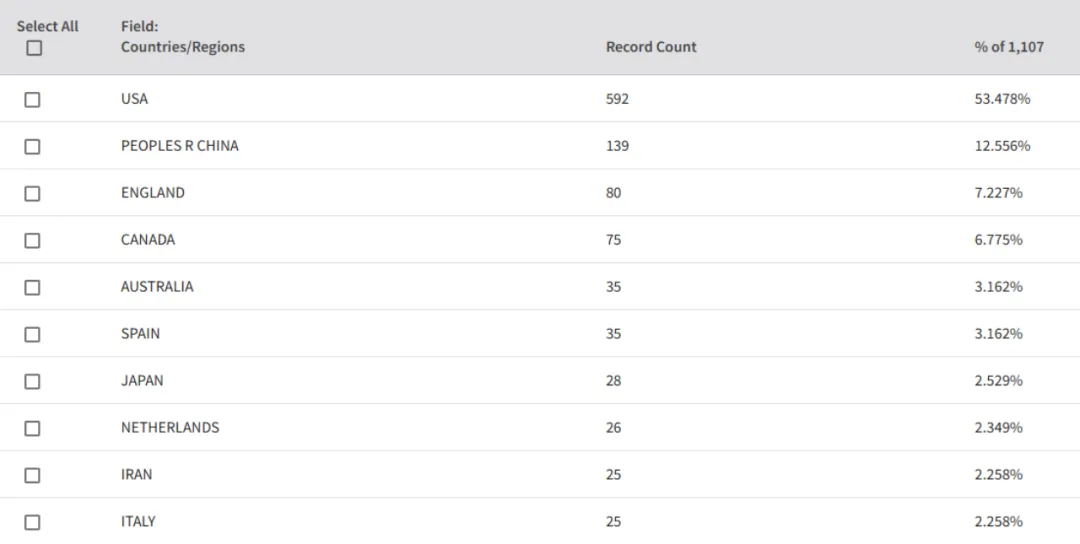
Task: Click the USA country name
Action: [x=134, y=98]
